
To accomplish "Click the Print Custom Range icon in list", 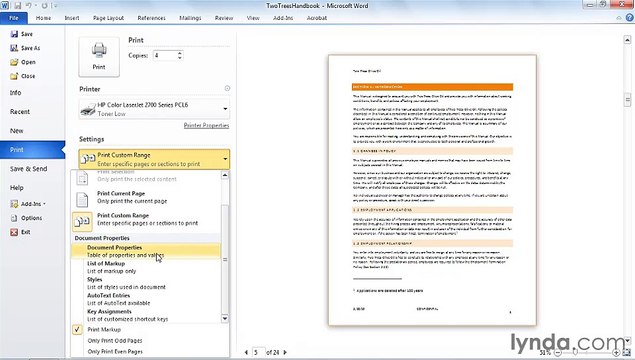I will point(82,221).
